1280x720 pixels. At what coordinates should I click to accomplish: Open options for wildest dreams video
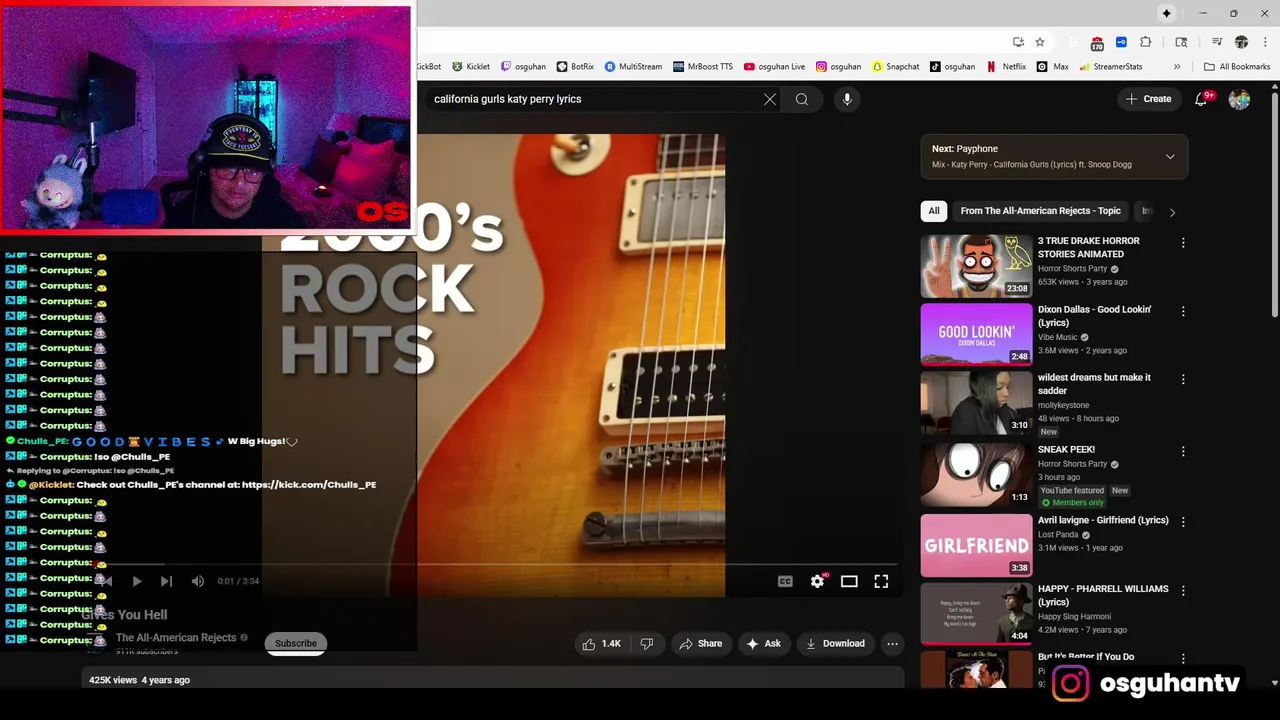tap(1183, 379)
